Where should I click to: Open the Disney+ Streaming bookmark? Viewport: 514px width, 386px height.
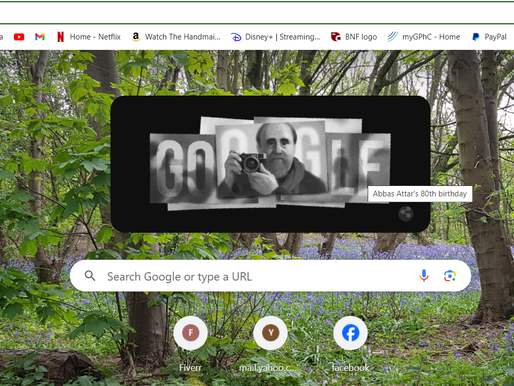coord(276,37)
